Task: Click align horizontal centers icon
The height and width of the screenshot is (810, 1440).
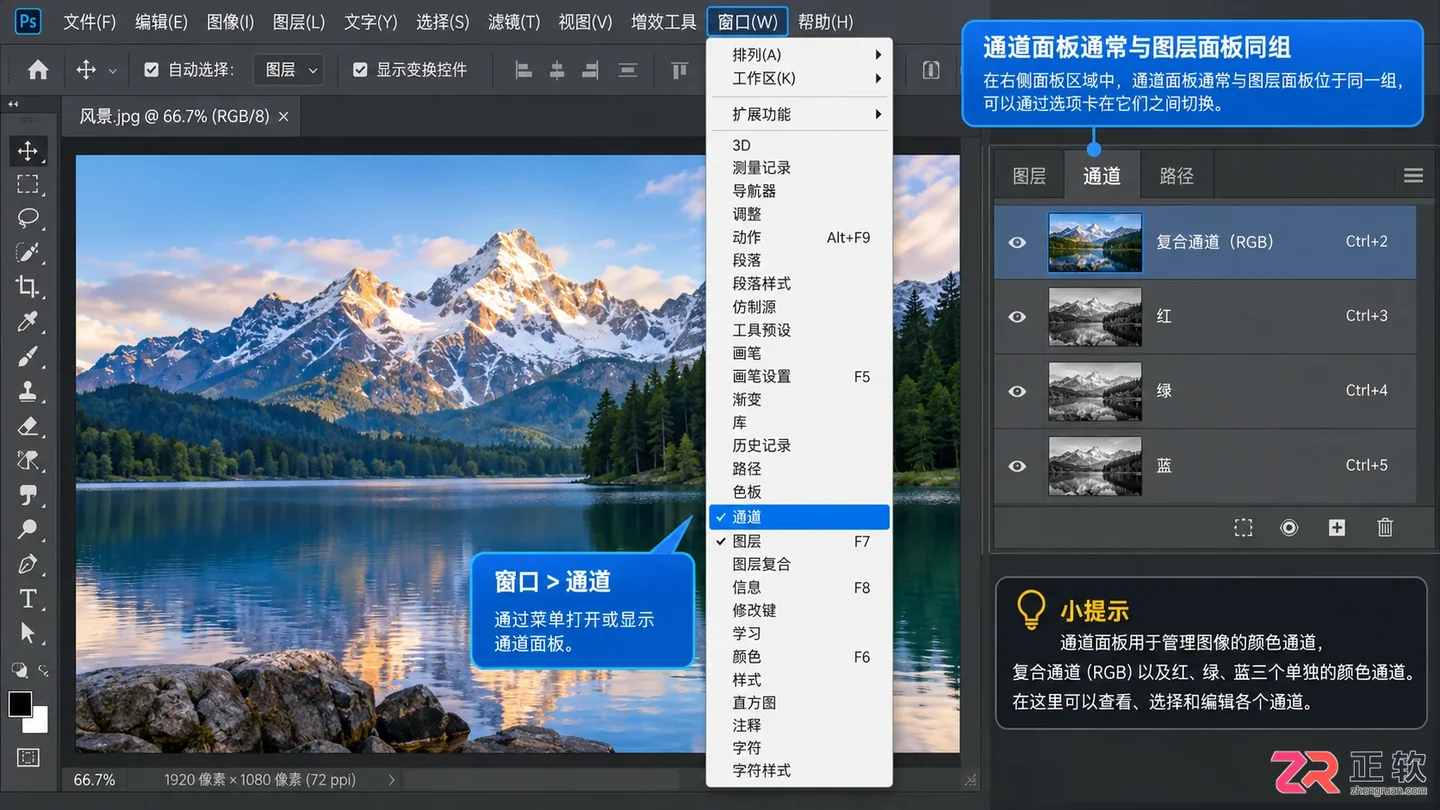Action: point(557,70)
